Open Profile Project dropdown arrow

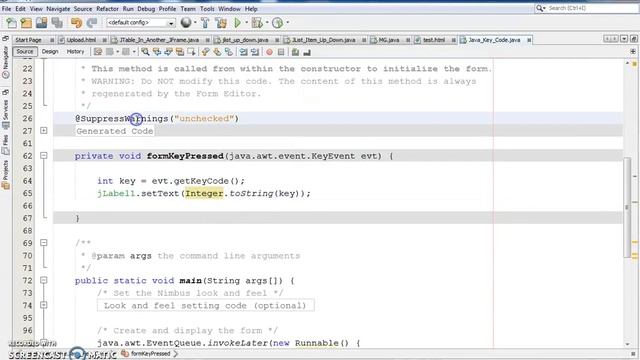coord(287,23)
